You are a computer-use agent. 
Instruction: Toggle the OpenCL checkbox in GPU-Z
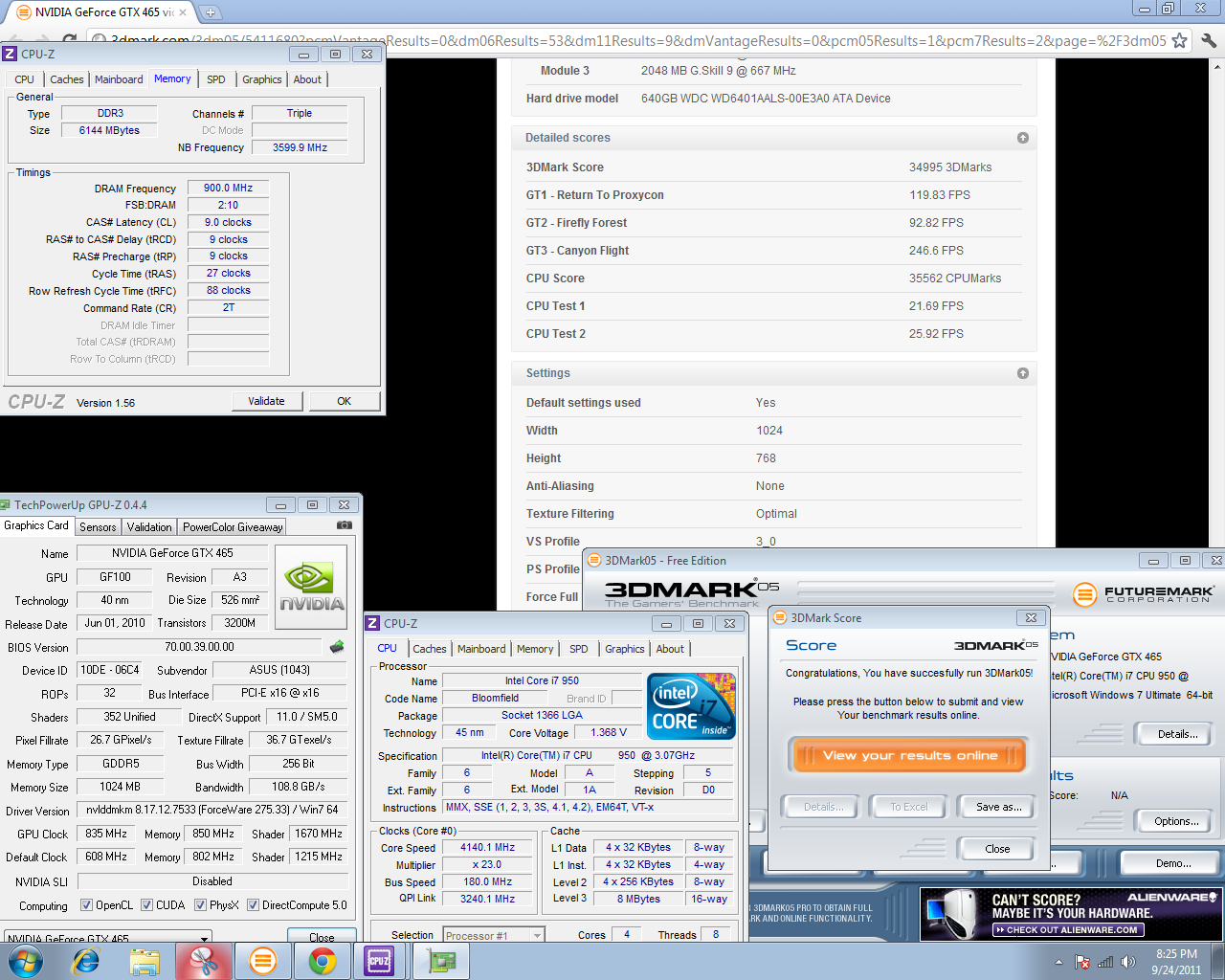tap(86, 905)
